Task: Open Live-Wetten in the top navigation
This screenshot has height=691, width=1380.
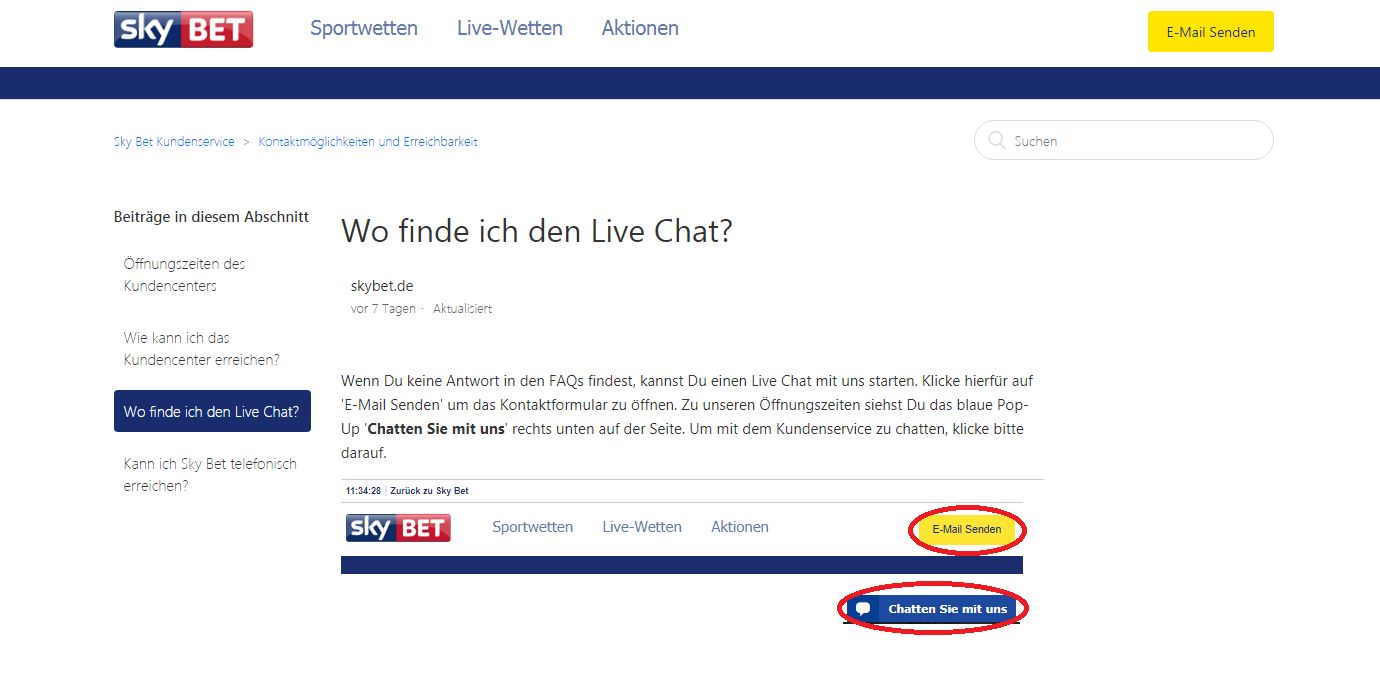Action: click(x=510, y=28)
